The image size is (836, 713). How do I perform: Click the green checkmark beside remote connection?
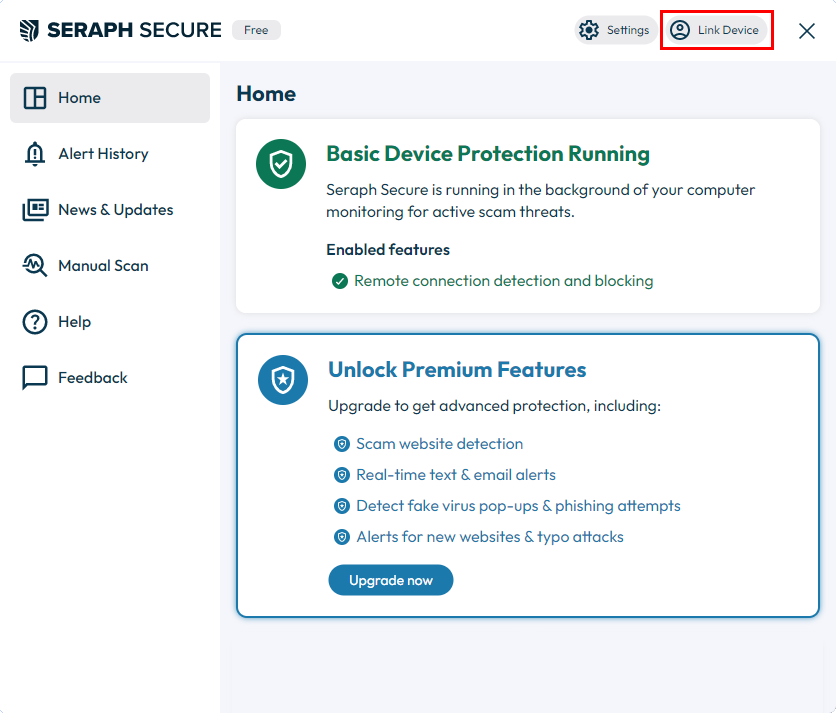(340, 281)
